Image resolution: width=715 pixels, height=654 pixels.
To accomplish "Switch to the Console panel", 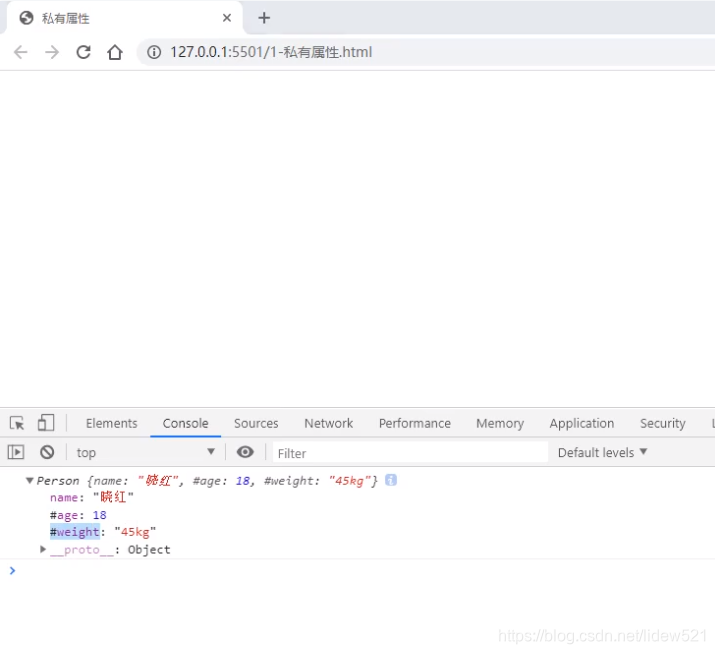I will (185, 423).
